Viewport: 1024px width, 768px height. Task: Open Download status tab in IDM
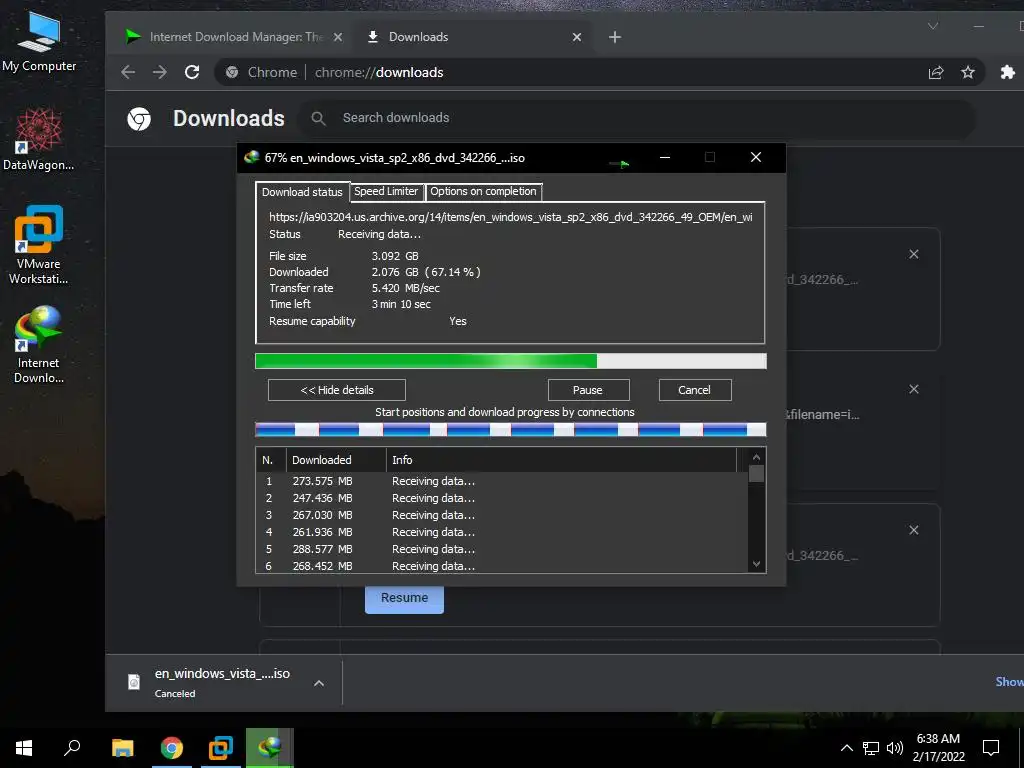[x=302, y=192]
